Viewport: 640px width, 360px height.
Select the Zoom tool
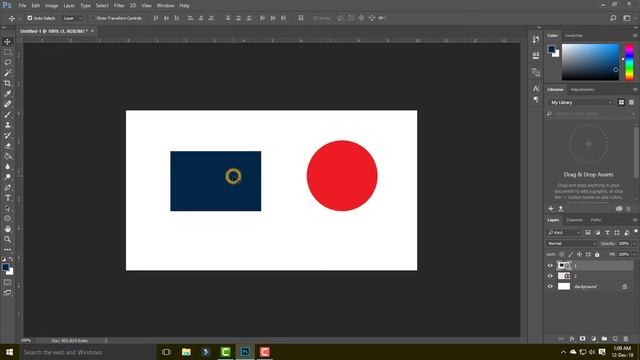click(x=7, y=240)
